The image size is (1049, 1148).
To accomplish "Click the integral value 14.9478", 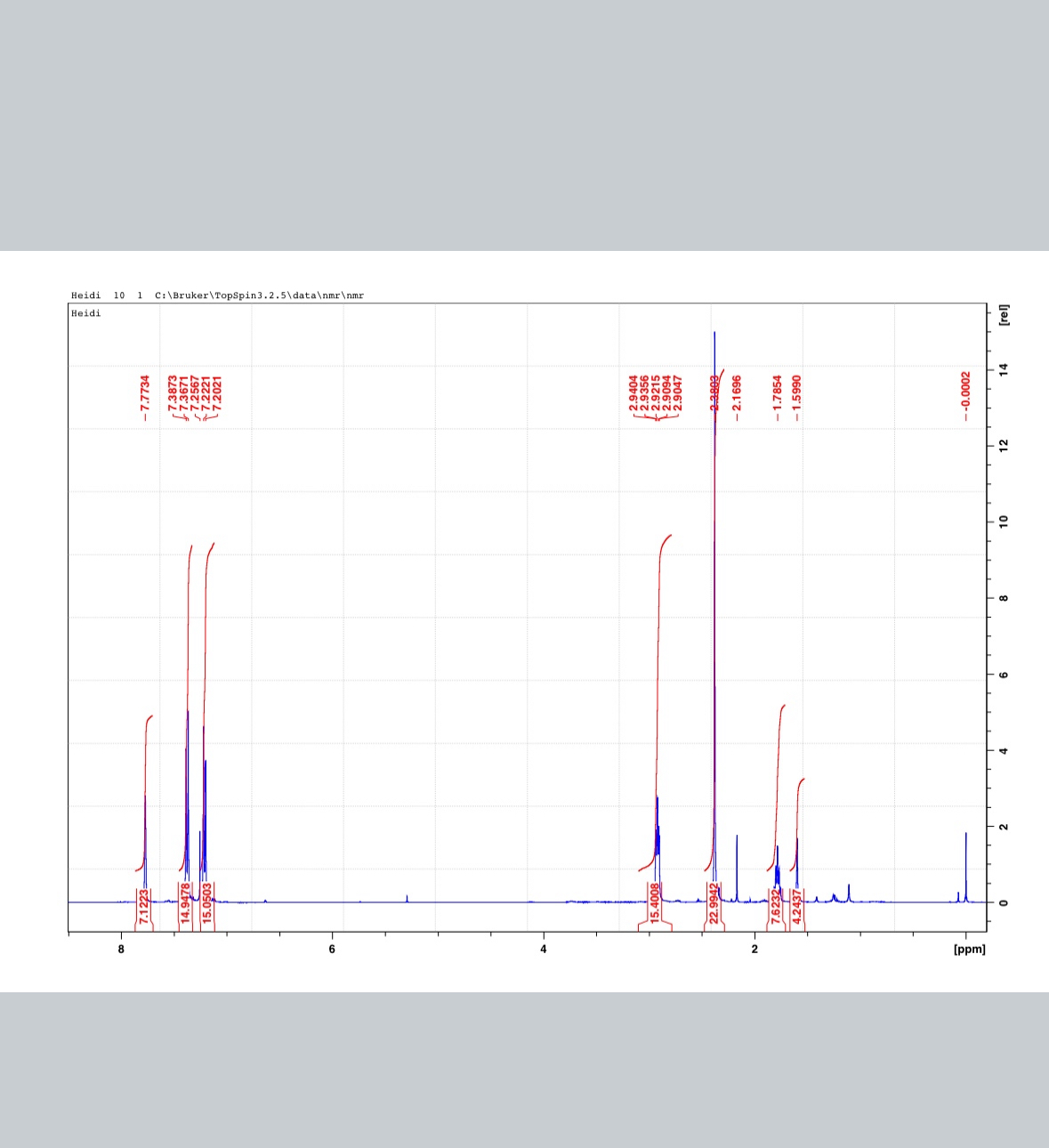I will point(186,906).
